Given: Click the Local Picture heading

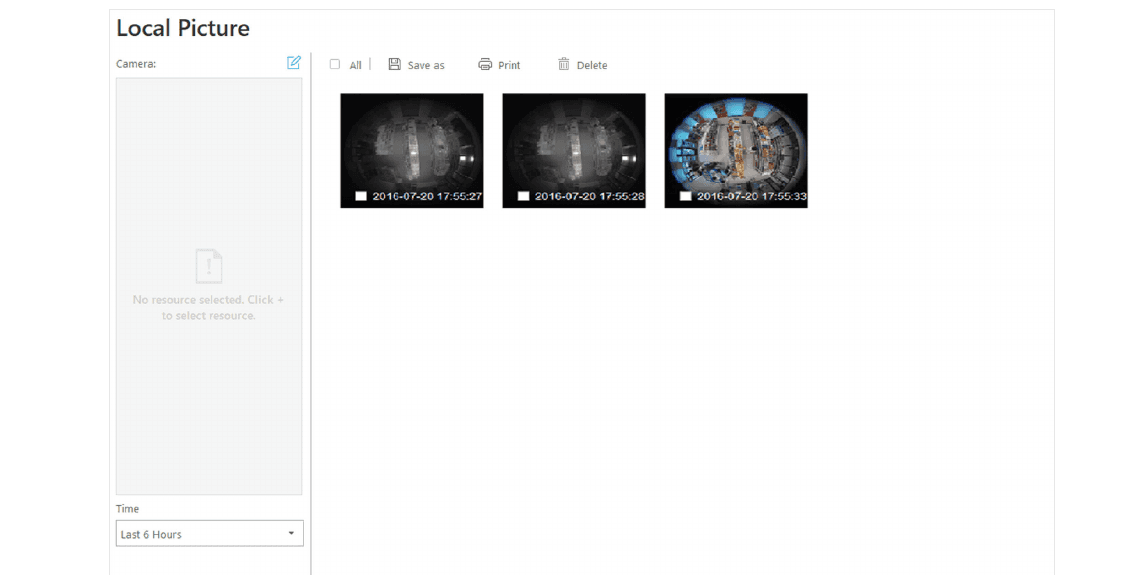Looking at the screenshot, I should click(183, 28).
